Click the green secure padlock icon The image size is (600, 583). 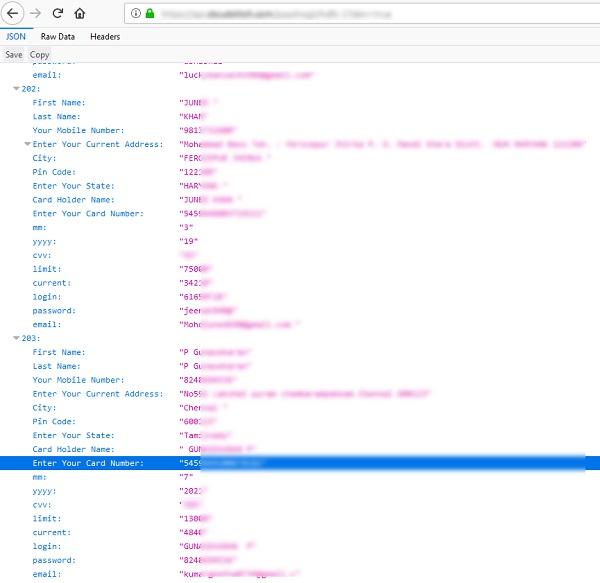point(150,14)
